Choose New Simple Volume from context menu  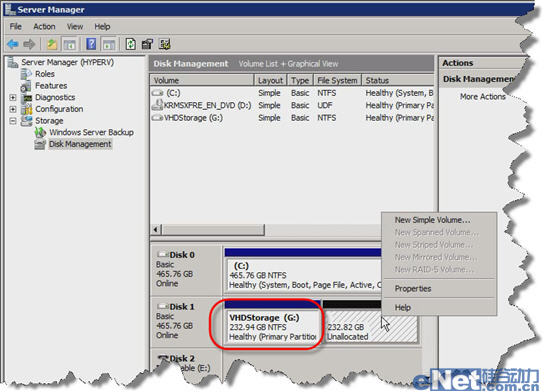tap(432, 220)
